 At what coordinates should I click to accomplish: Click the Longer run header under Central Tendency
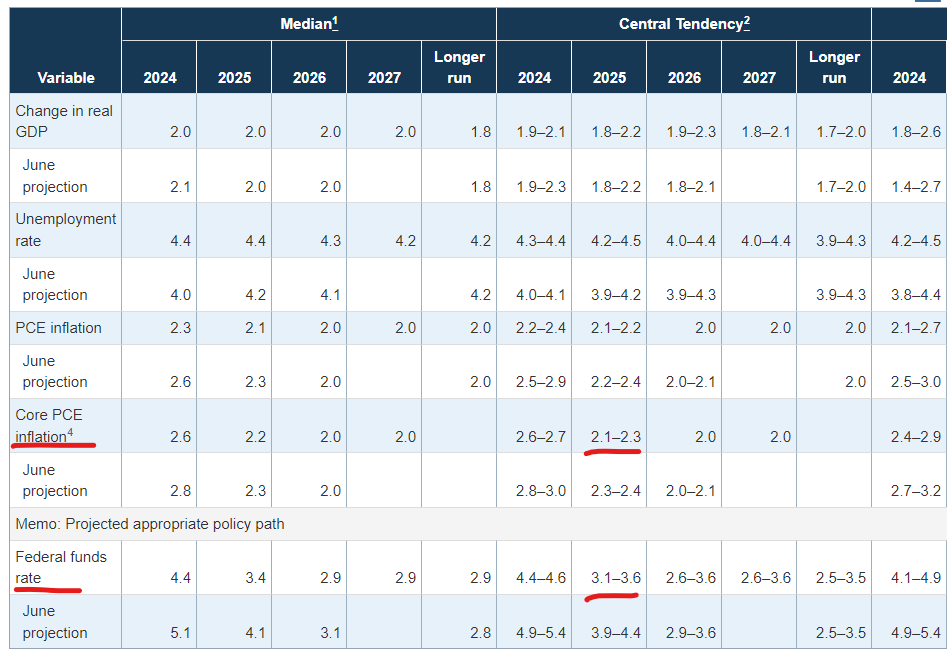834,67
